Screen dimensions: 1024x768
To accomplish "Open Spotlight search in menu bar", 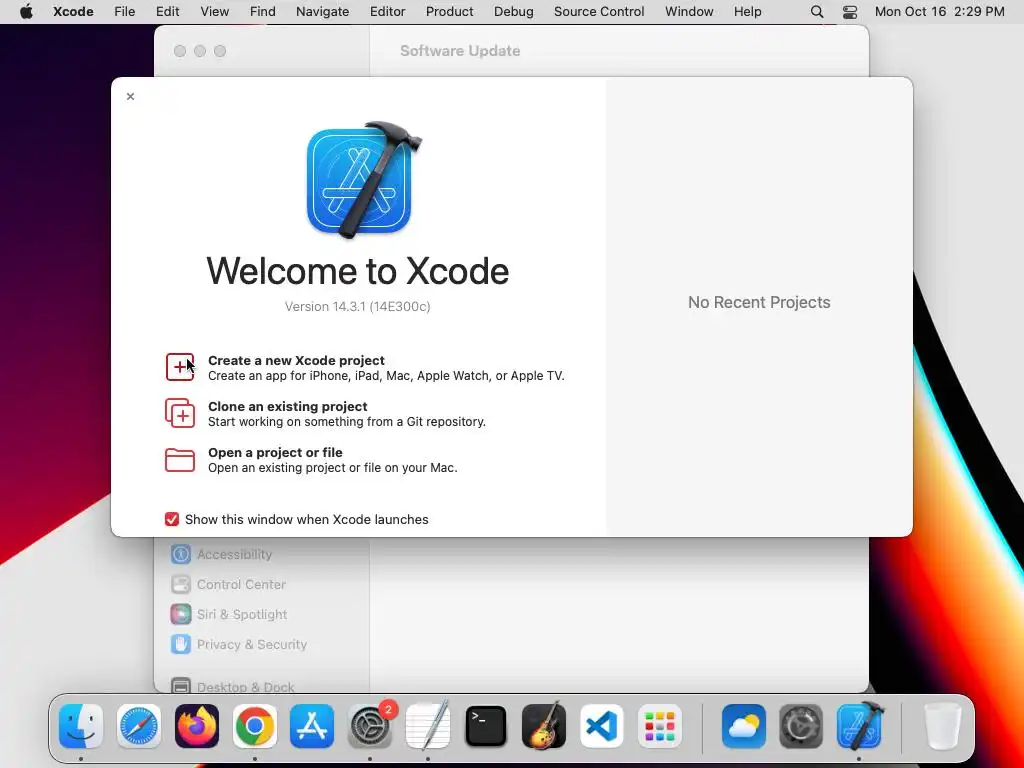I will pyautogui.click(x=817, y=12).
